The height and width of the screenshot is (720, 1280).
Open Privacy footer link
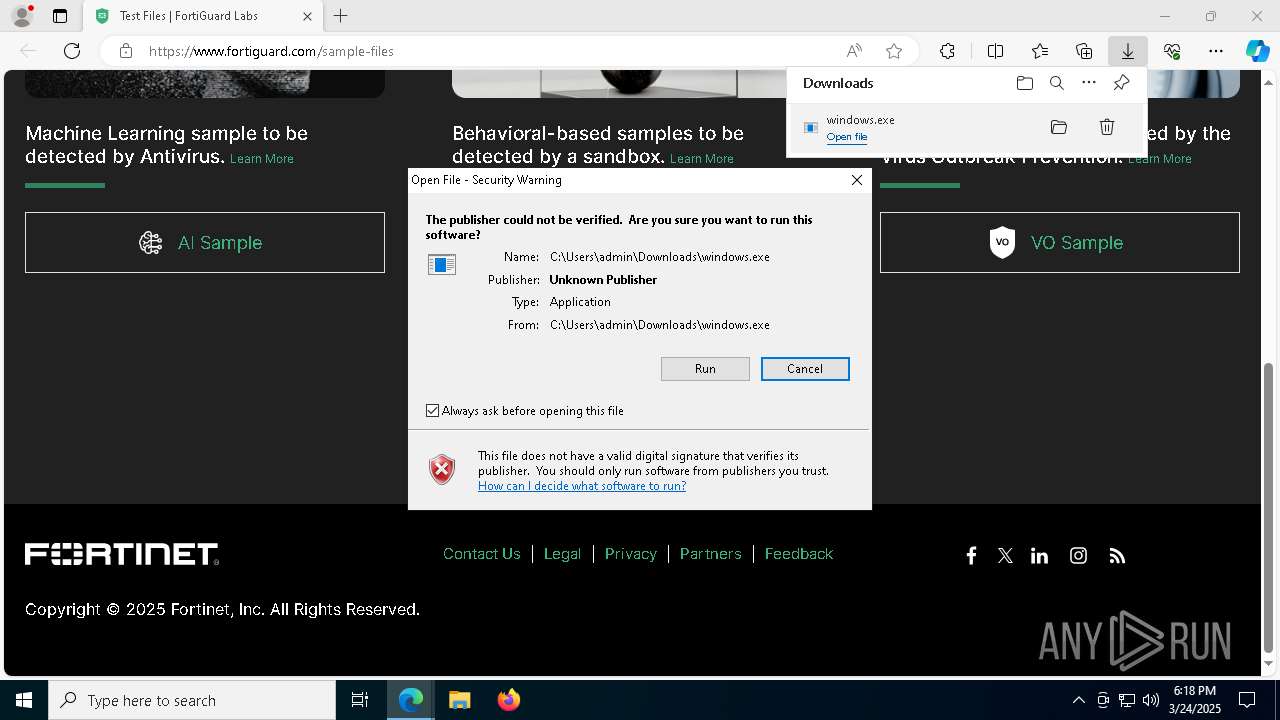pos(631,554)
